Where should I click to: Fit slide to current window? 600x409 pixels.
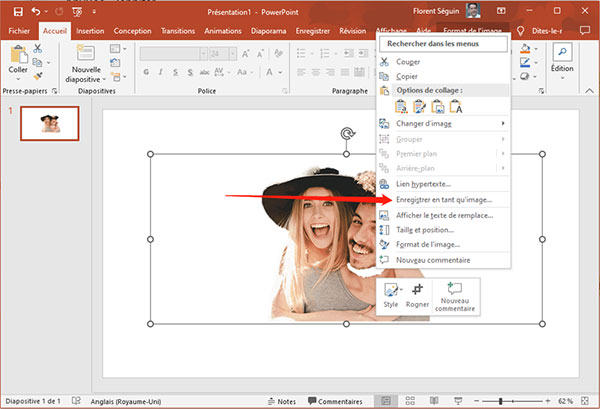click(585, 401)
